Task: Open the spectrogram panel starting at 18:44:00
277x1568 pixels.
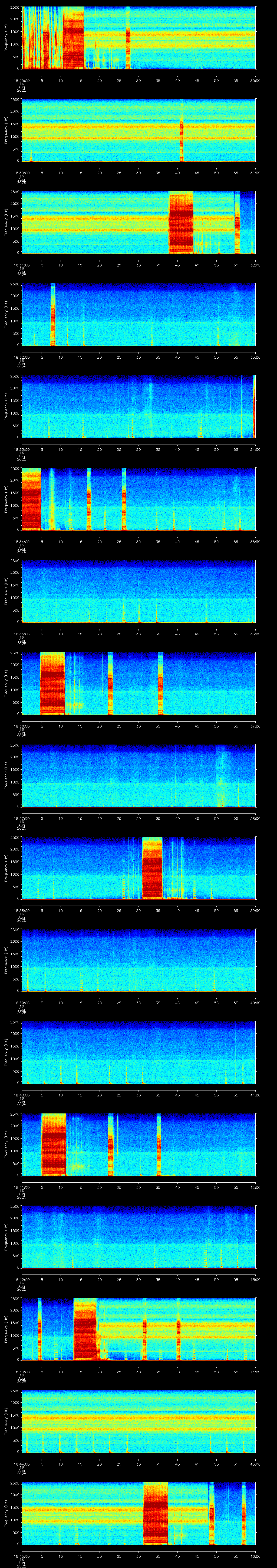Action: tap(139, 1421)
